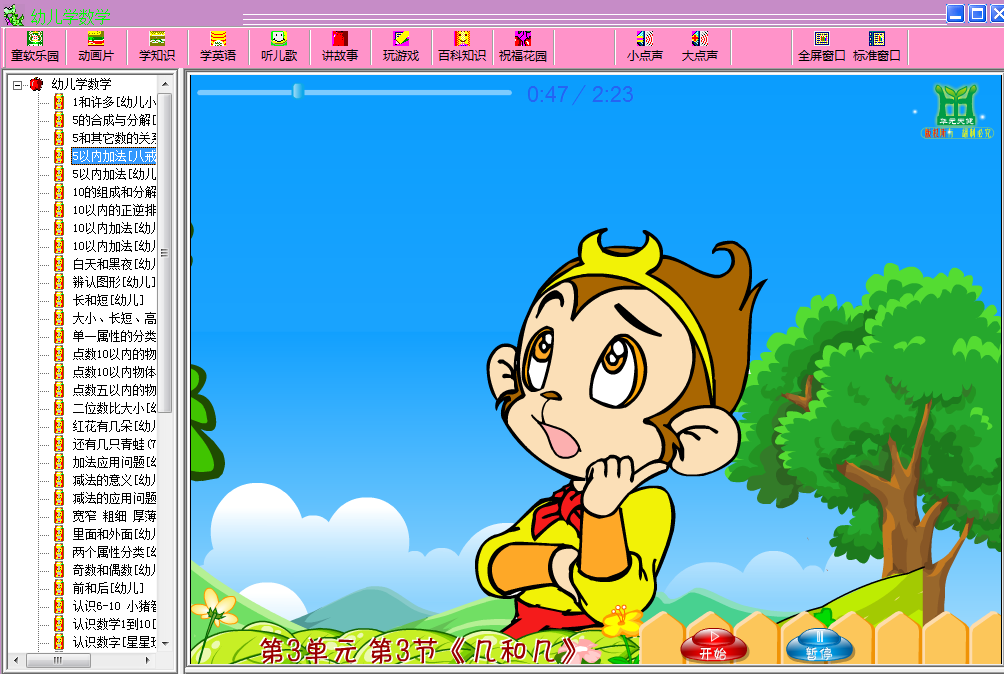The height and width of the screenshot is (674, 1004).
Task: Click the tree horizontal scroll-right arrow
Action: click(x=148, y=659)
